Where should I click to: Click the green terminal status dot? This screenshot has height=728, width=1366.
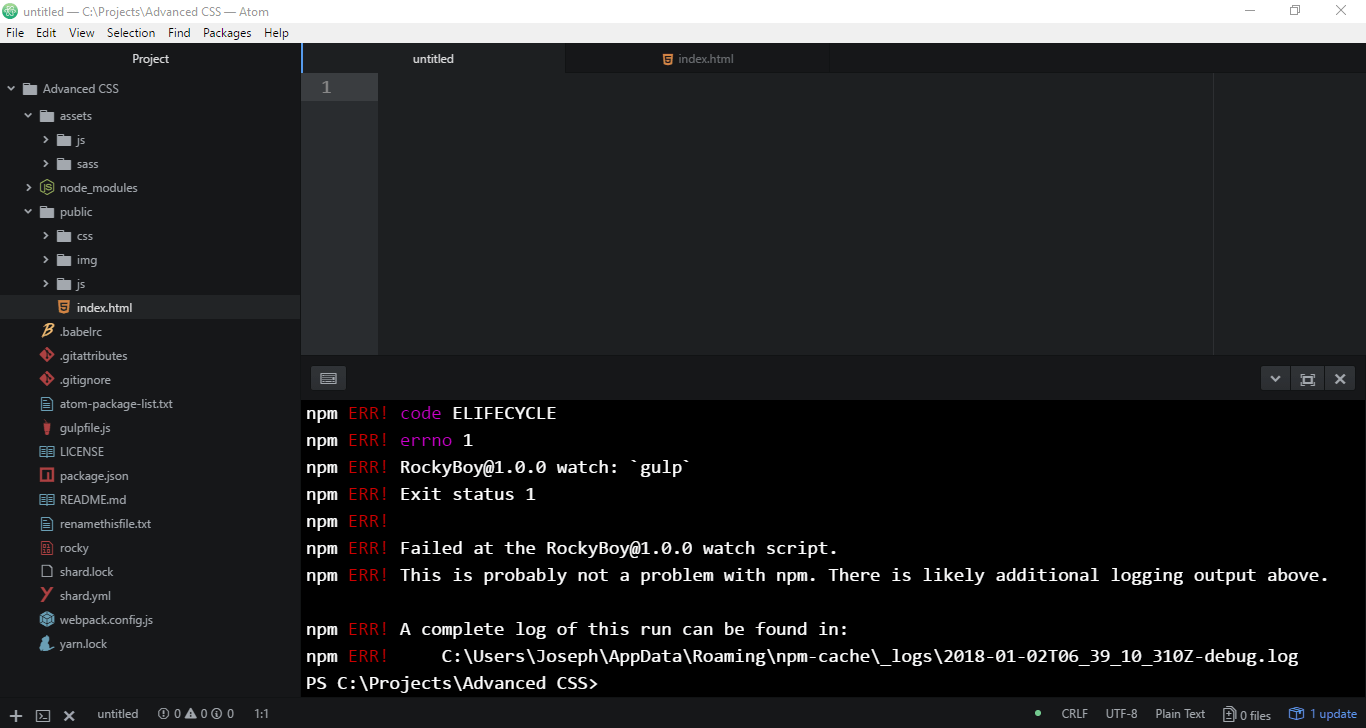pos(1038,714)
